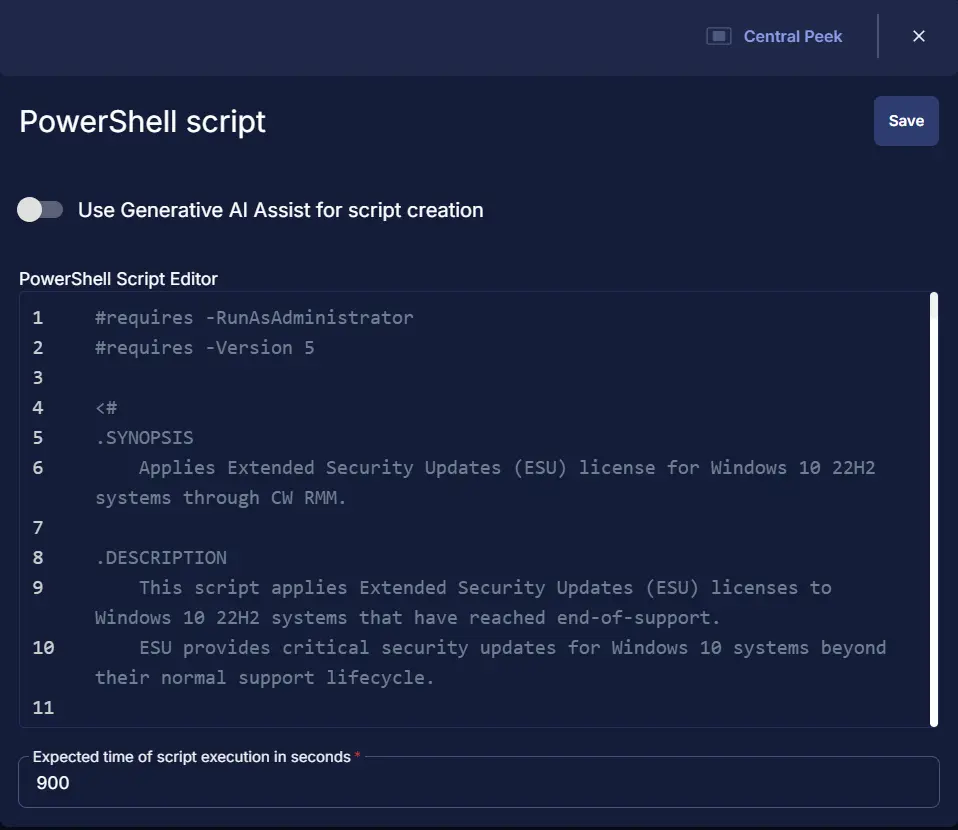The height and width of the screenshot is (830, 958).
Task: Click the #requires -RunAsAdministrator line
Action: (x=253, y=317)
